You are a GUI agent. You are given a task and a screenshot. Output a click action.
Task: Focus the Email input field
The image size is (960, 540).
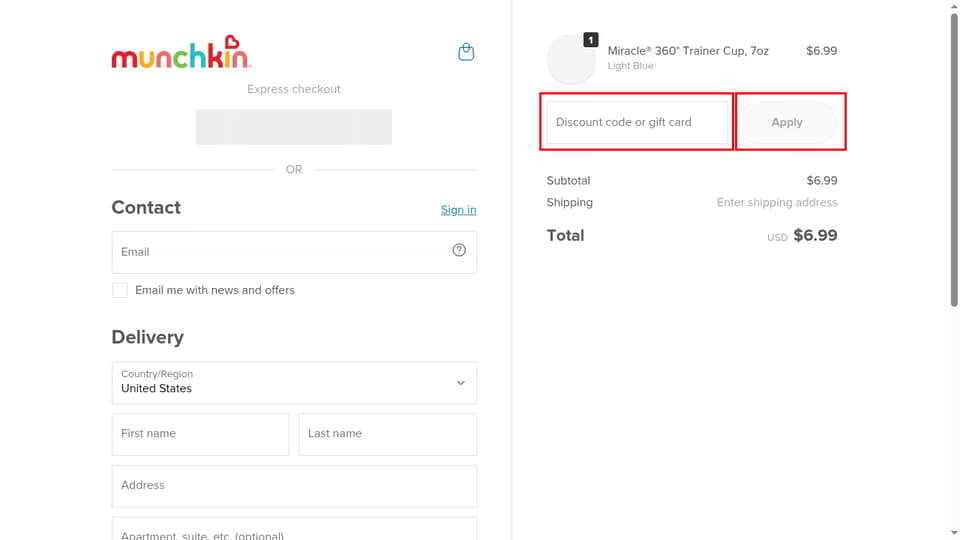click(x=294, y=252)
